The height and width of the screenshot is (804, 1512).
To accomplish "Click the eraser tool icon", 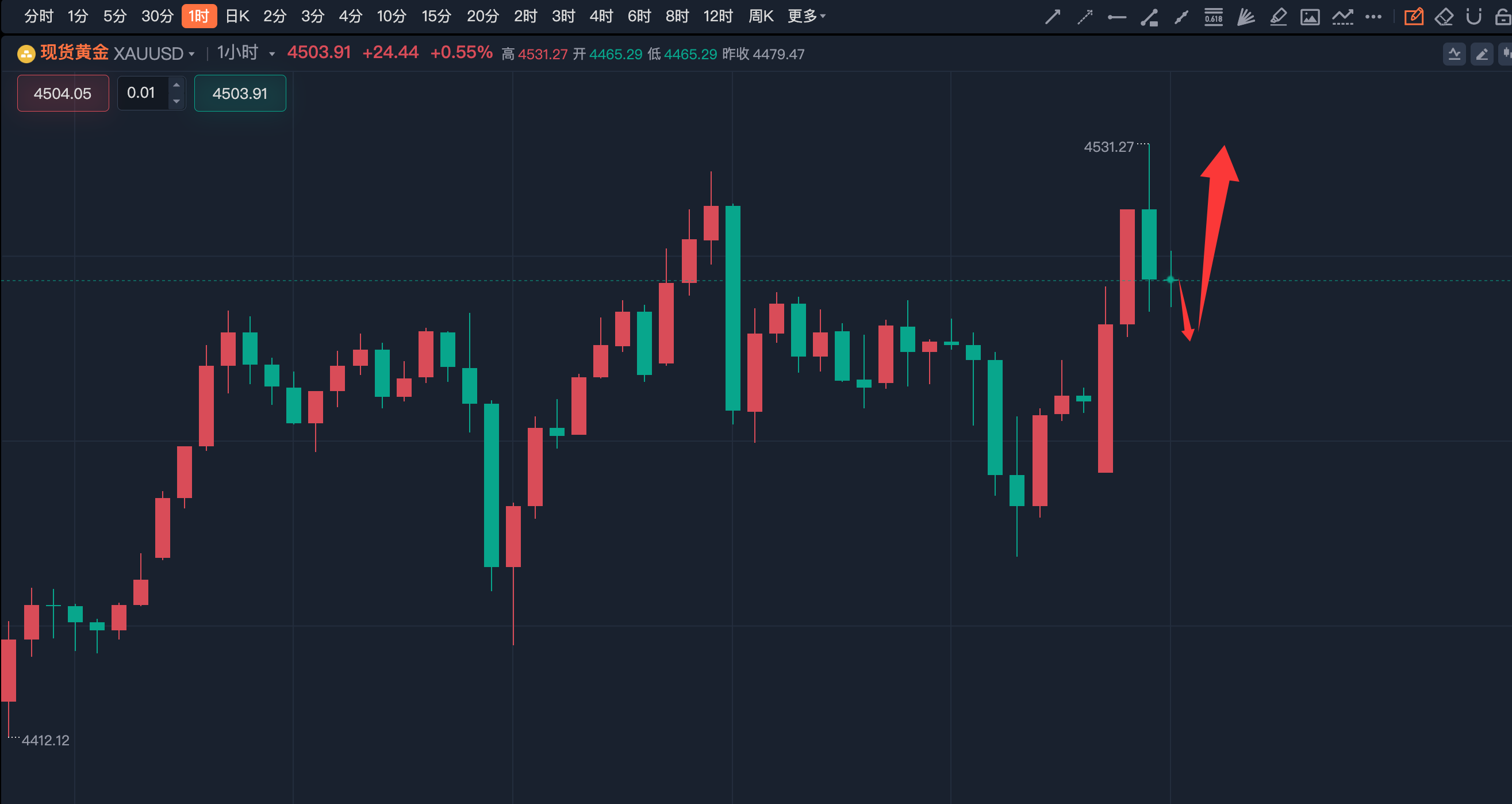I will 1444,17.
